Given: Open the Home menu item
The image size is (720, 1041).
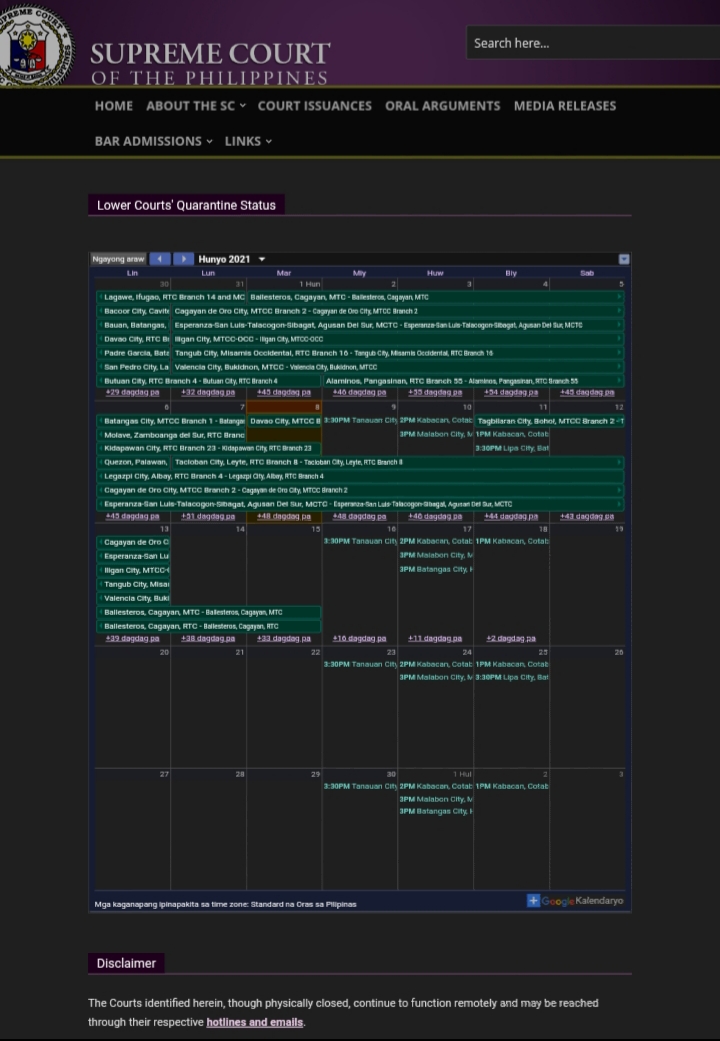Looking at the screenshot, I should tap(114, 106).
